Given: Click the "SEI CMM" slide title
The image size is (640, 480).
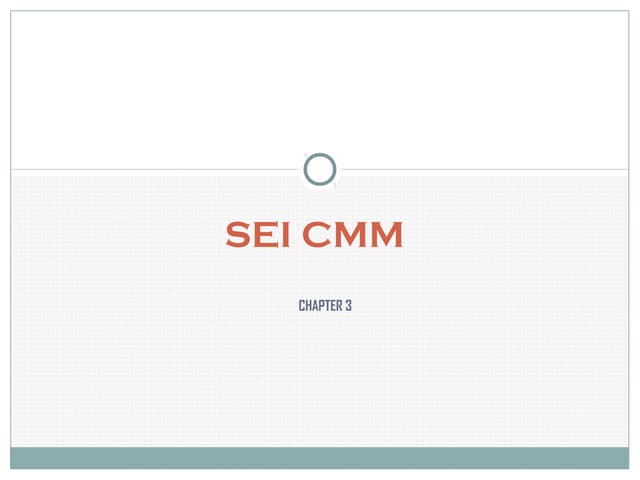Looking at the screenshot, I should pos(314,236).
